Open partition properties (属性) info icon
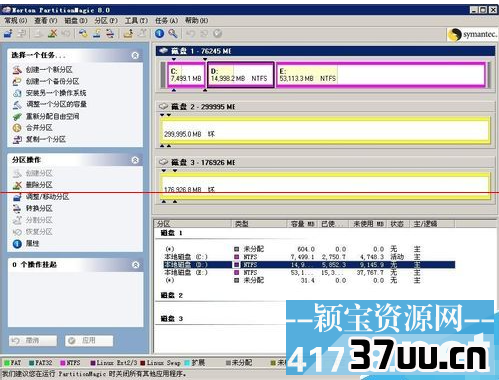 [x=17, y=244]
